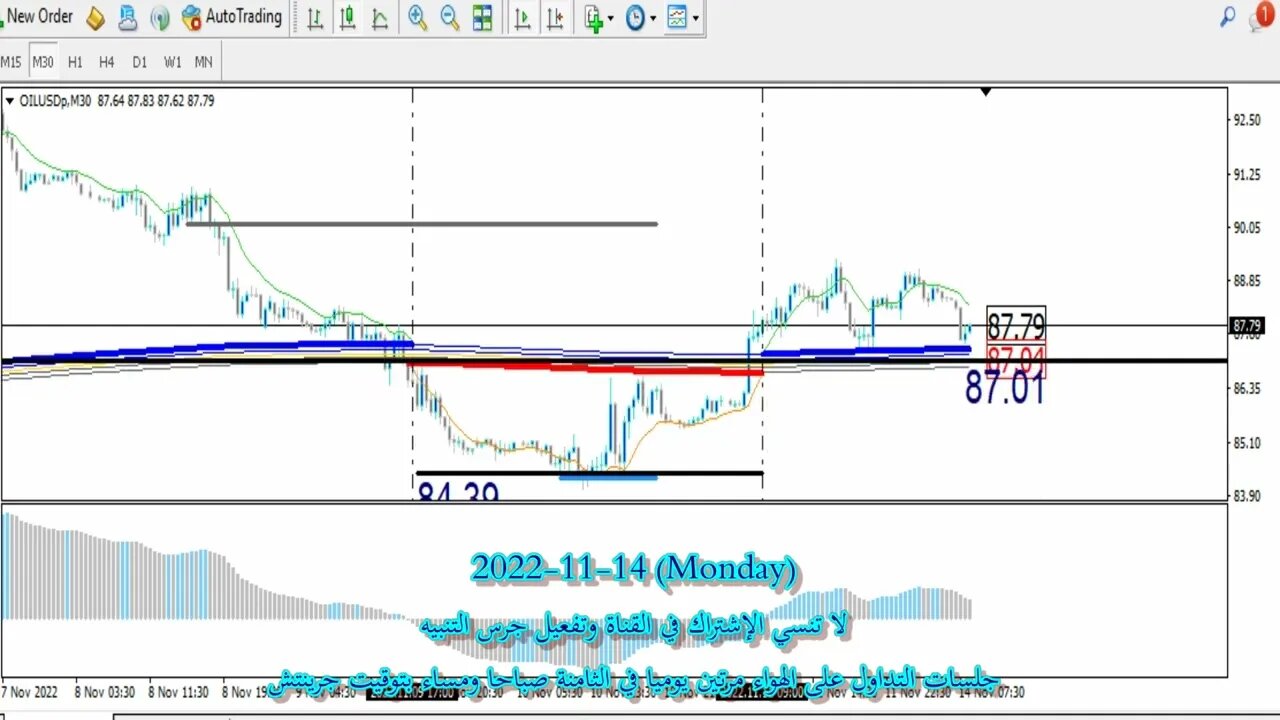Open the Signals antenna icon
Screen dimensions: 1280x720
pyautogui.click(x=160, y=17)
